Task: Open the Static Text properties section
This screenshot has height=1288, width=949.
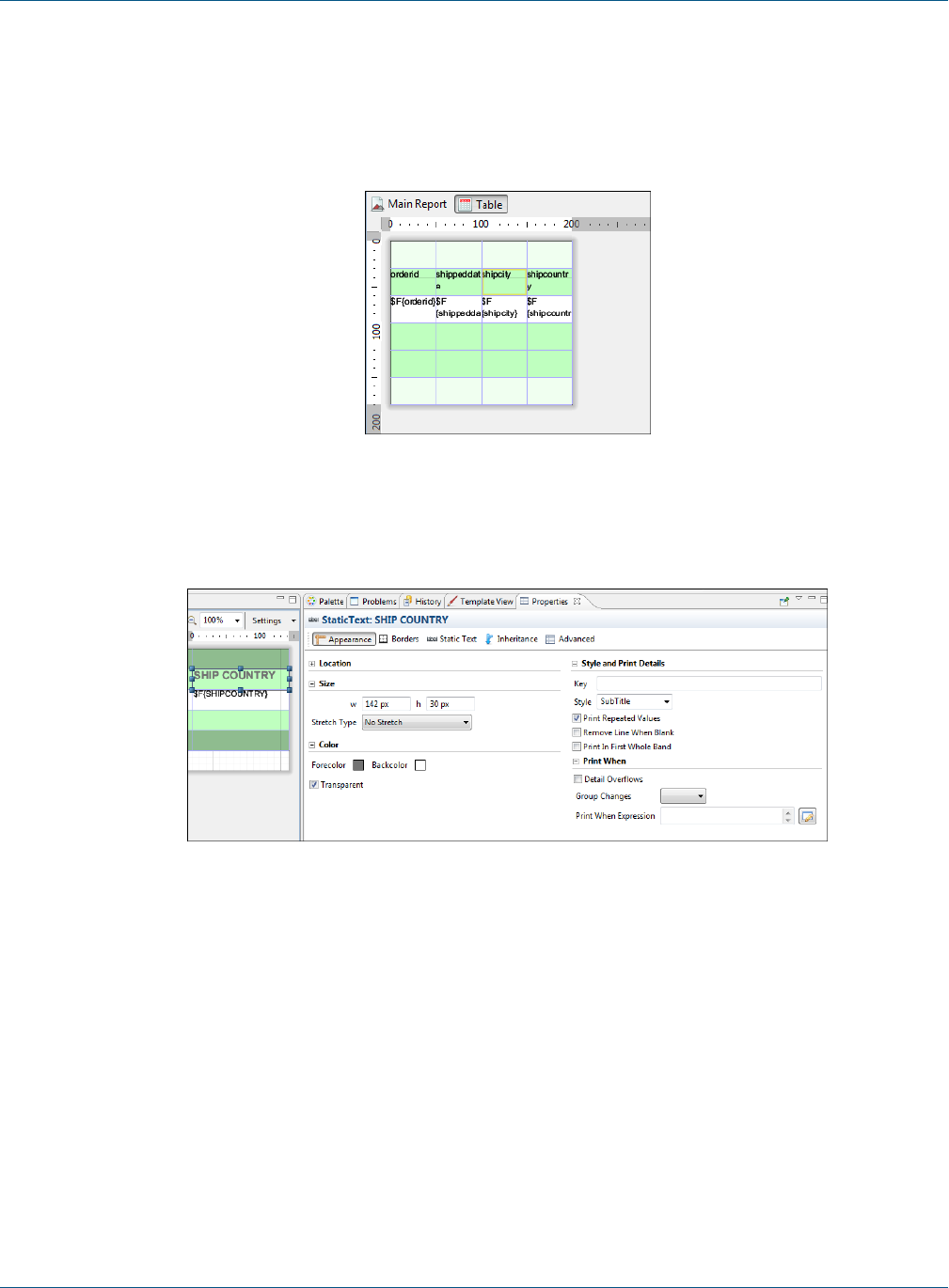Action: [451, 639]
